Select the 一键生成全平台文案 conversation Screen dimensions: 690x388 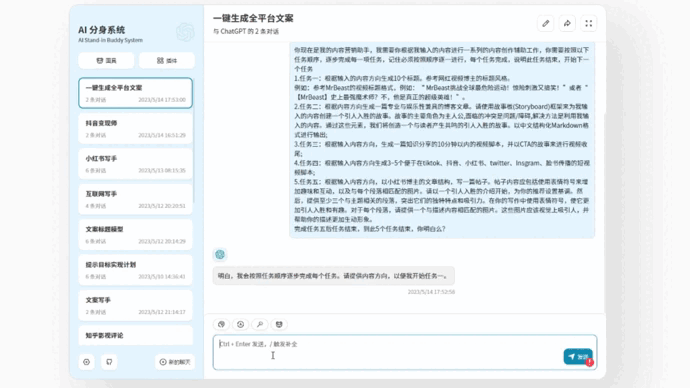136,93
